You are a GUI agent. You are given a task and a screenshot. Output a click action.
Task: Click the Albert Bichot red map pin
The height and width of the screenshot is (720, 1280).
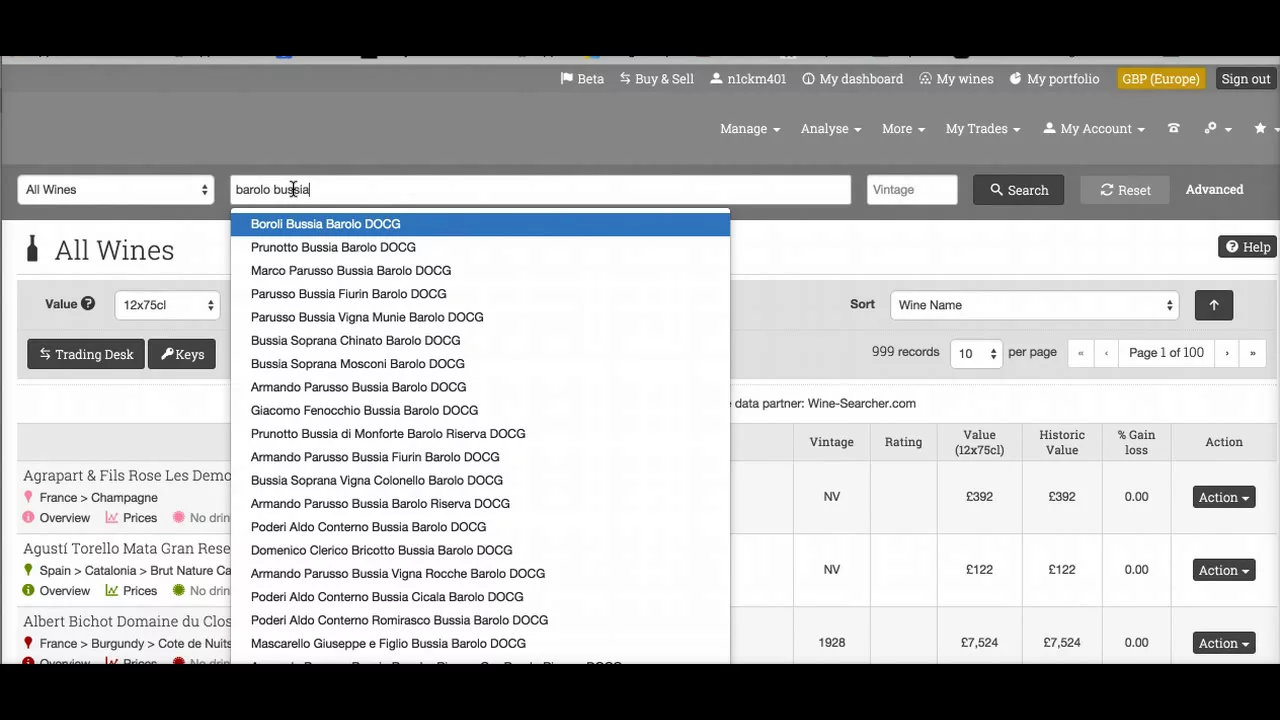(x=29, y=644)
